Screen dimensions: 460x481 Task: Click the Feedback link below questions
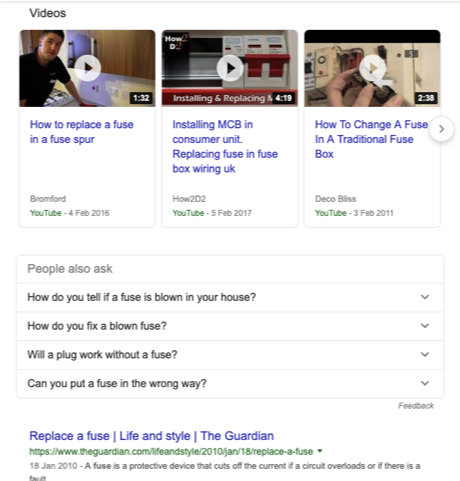pos(416,406)
